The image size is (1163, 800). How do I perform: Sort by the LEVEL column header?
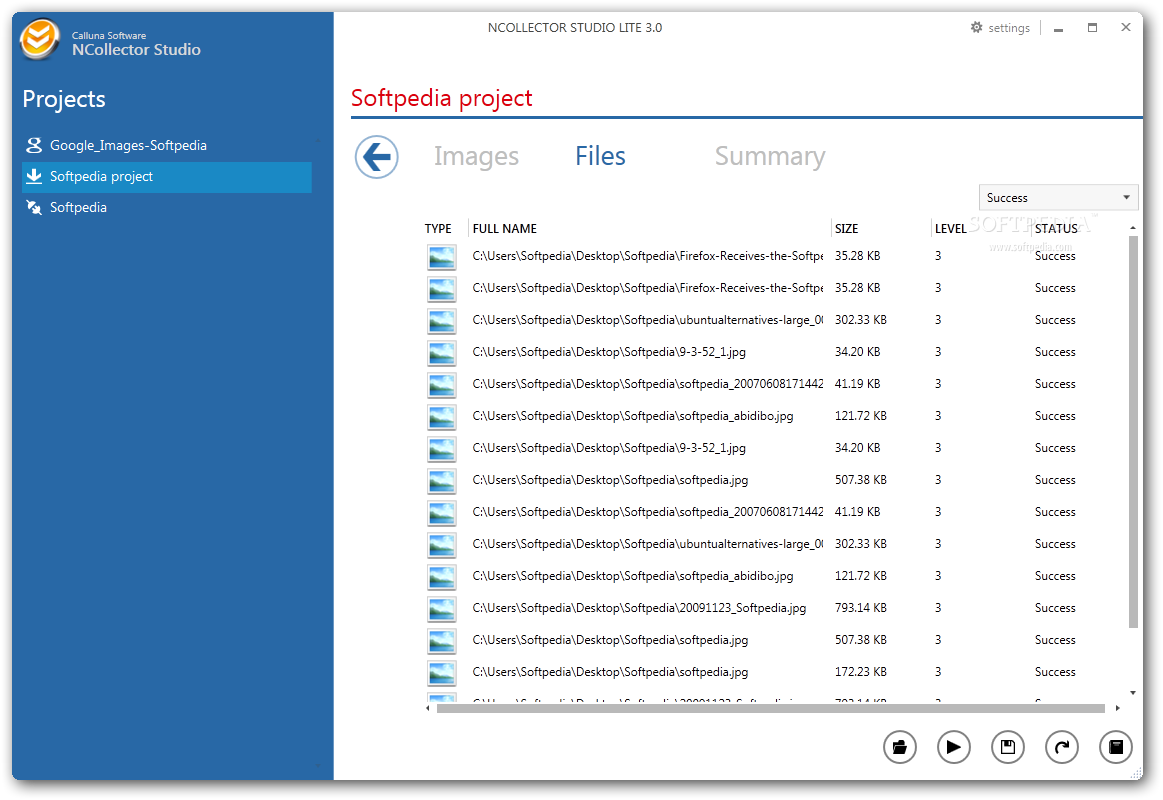pos(950,228)
